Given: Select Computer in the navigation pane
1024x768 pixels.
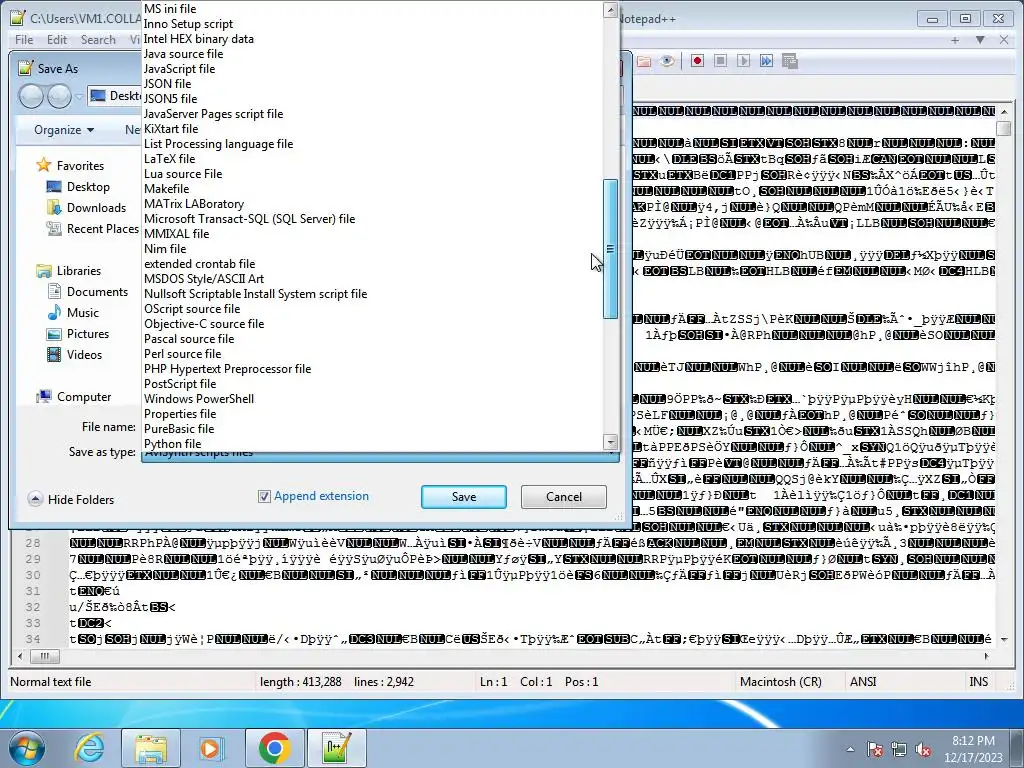Looking at the screenshot, I should coord(84,396).
